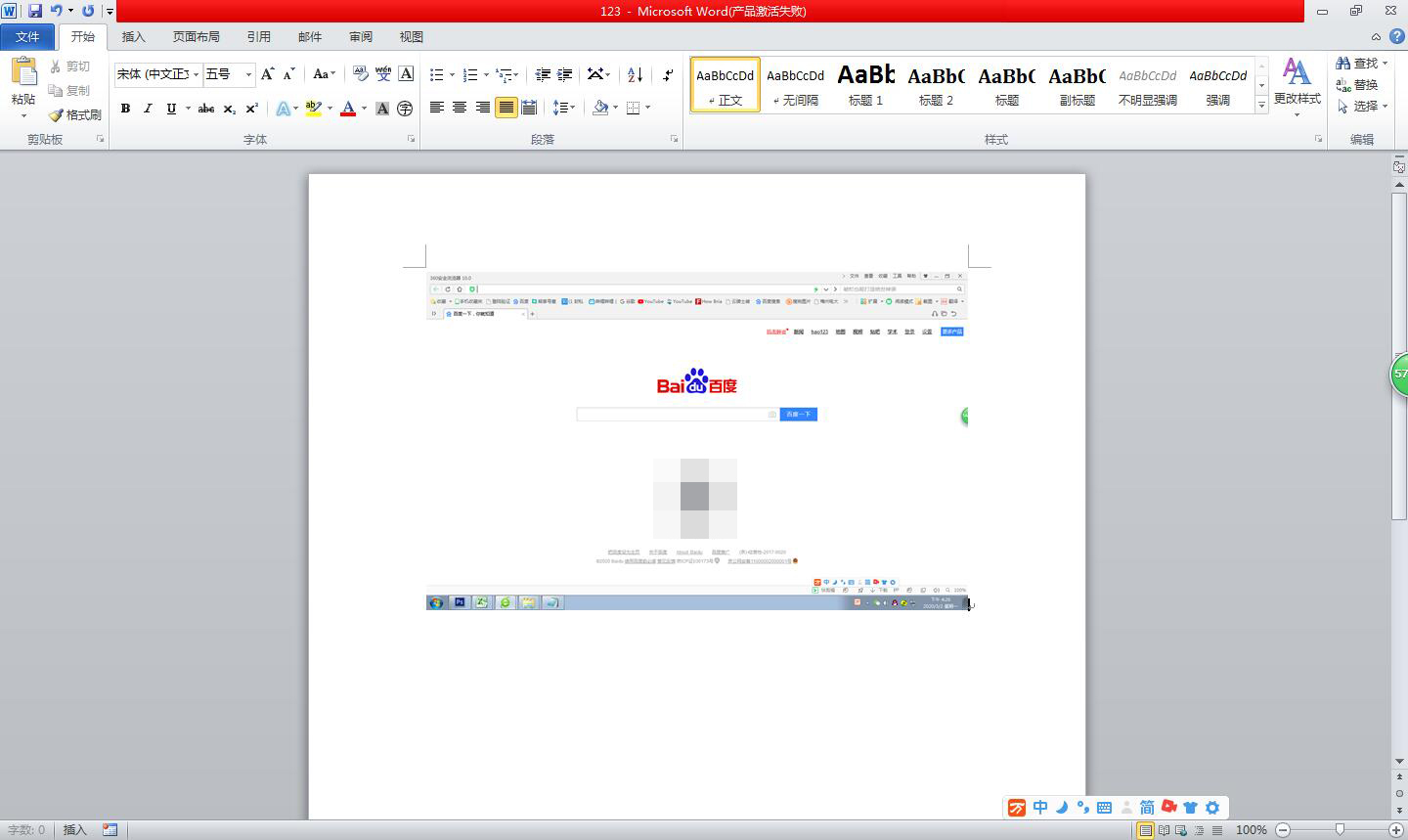
Task: Click the Sogou IME soft keyboard icon
Action: tap(1104, 808)
